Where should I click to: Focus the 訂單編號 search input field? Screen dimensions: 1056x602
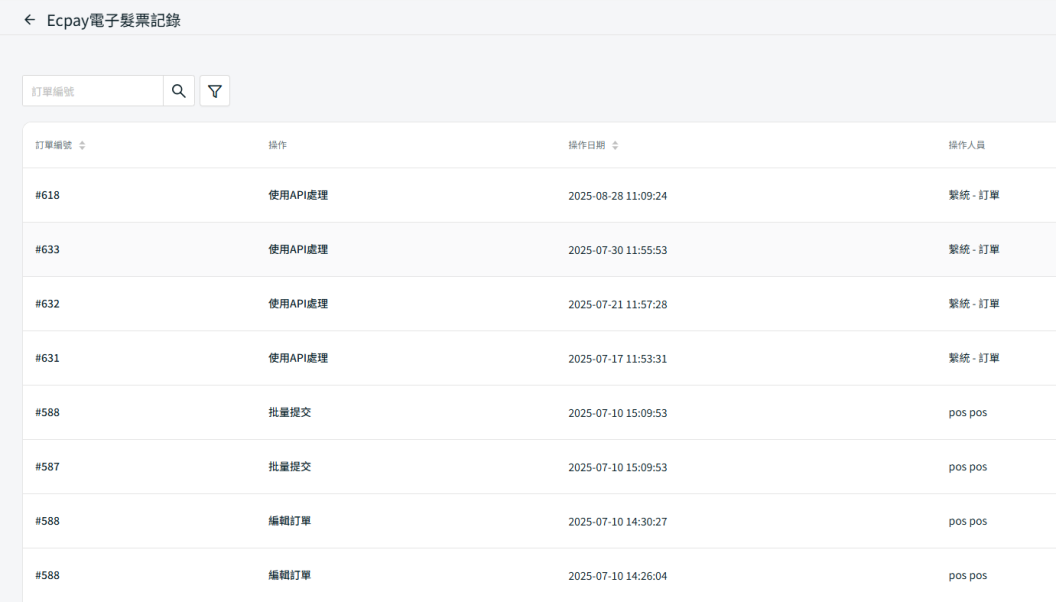point(92,91)
